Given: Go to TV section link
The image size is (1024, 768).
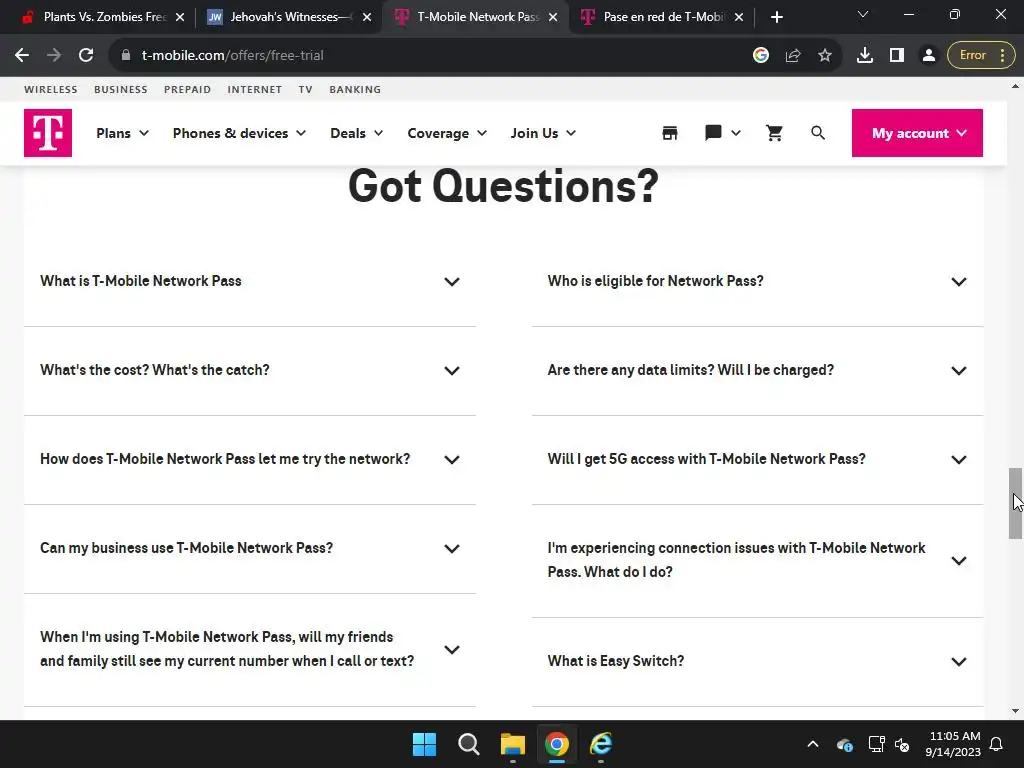Looking at the screenshot, I should [x=306, y=89].
